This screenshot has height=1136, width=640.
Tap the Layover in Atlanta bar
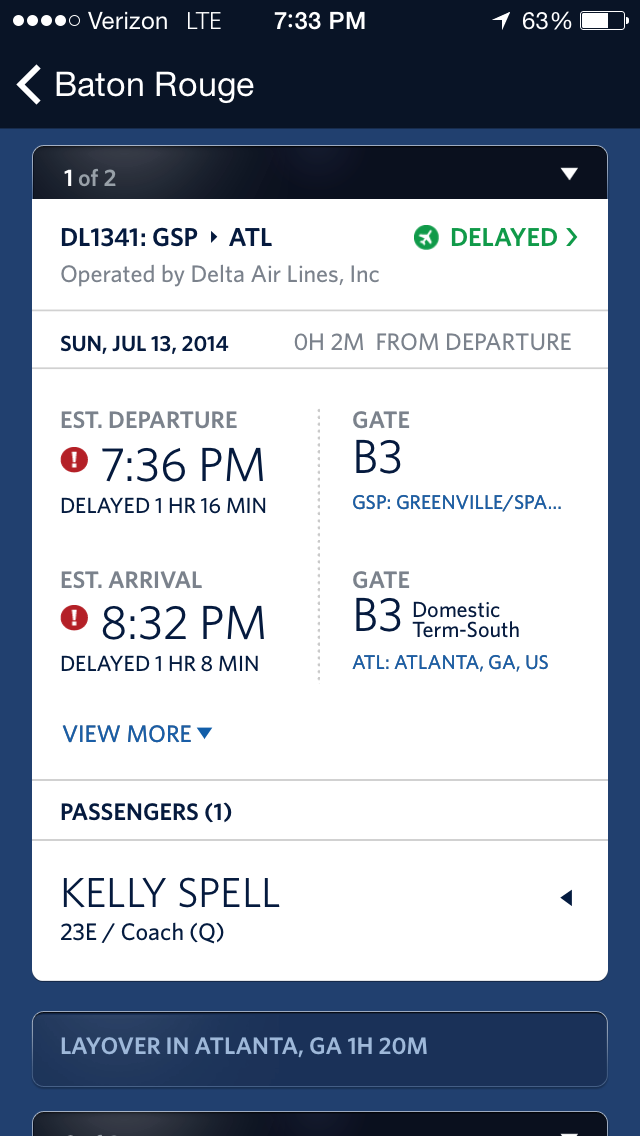click(320, 1047)
